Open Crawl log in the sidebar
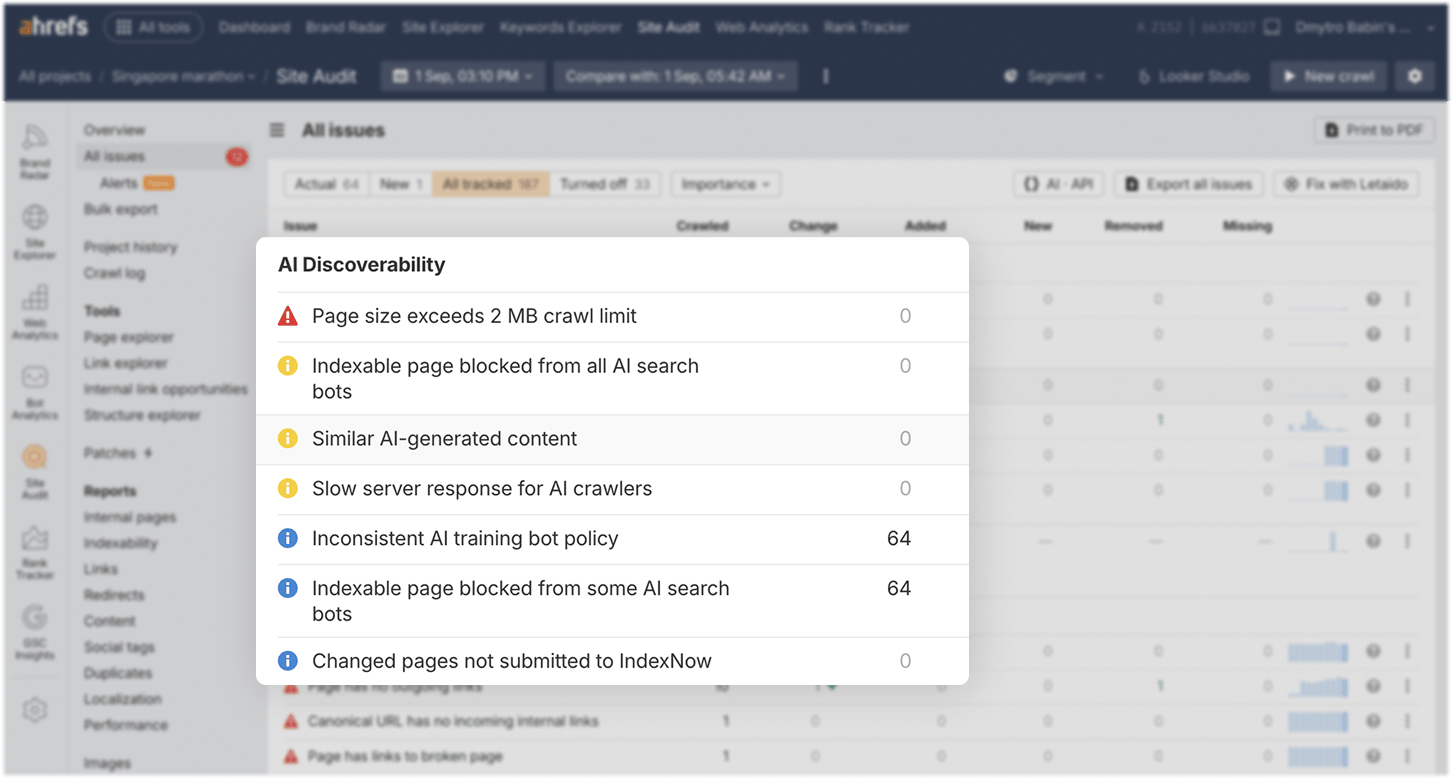The width and height of the screenshot is (1452, 779). [114, 273]
